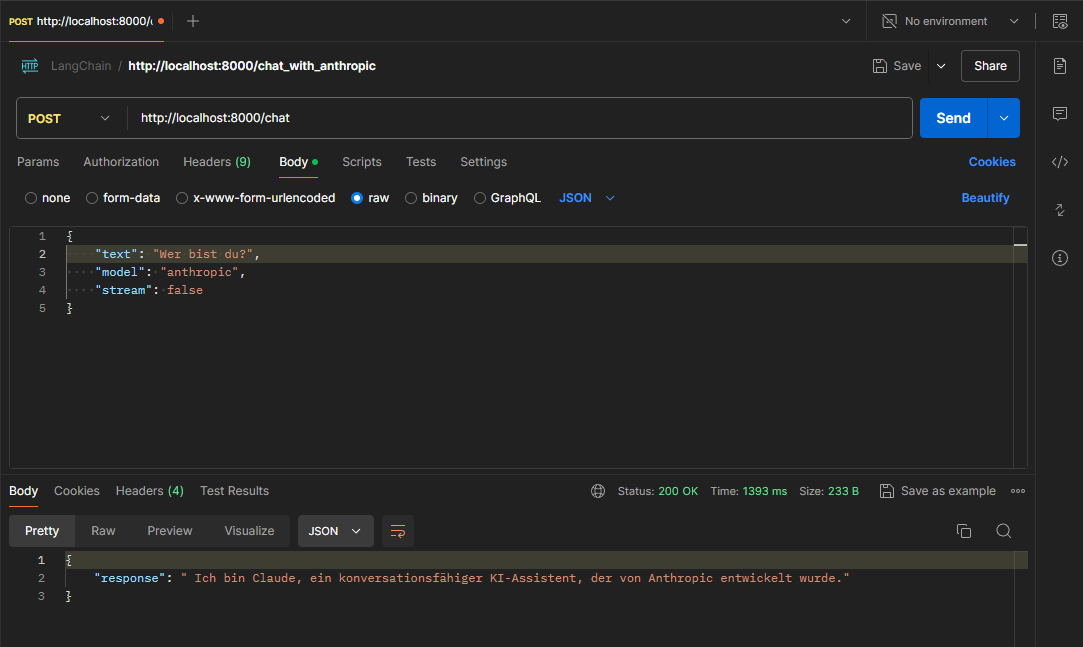The image size is (1083, 647).
Task: Open request Info icon in right sidebar
Action: 1060,258
